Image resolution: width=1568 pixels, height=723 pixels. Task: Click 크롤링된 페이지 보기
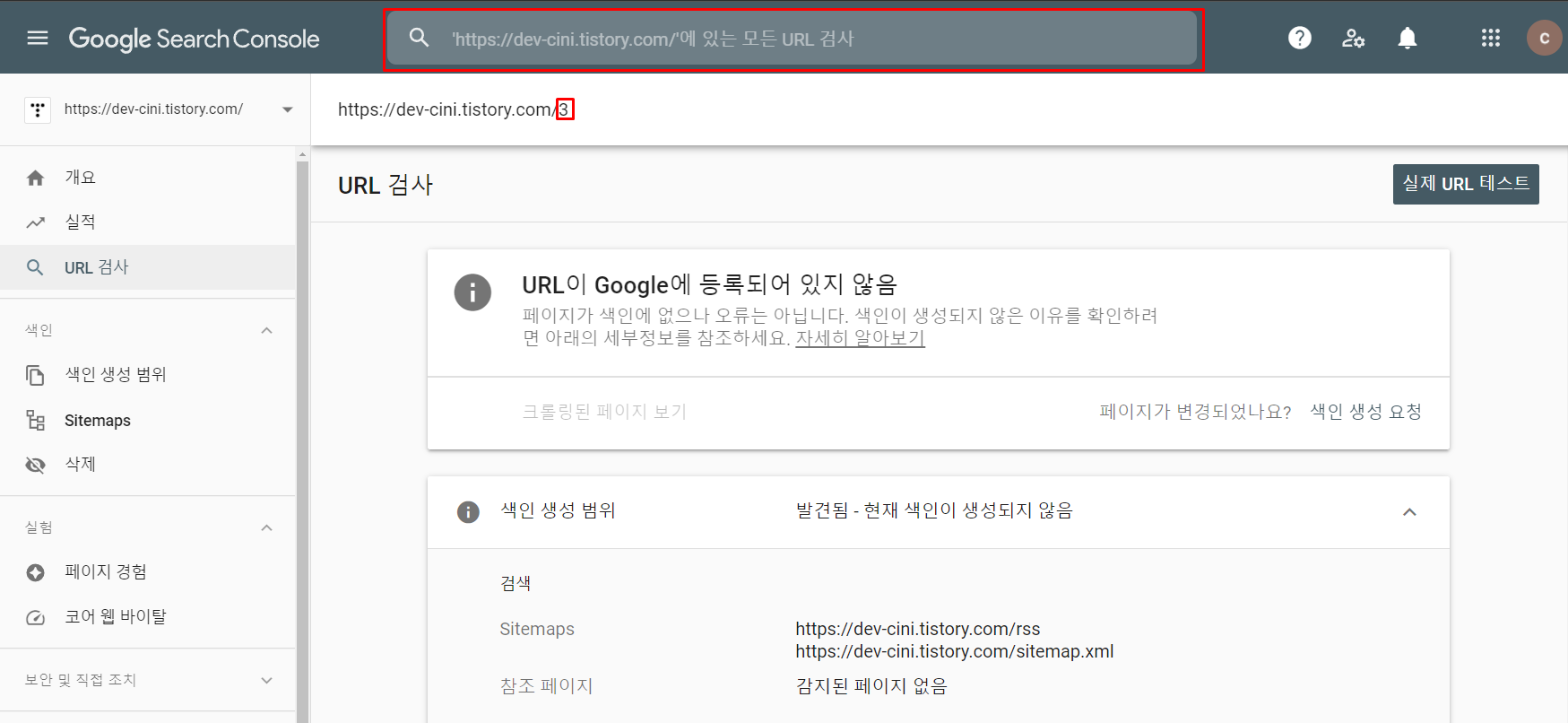(604, 412)
